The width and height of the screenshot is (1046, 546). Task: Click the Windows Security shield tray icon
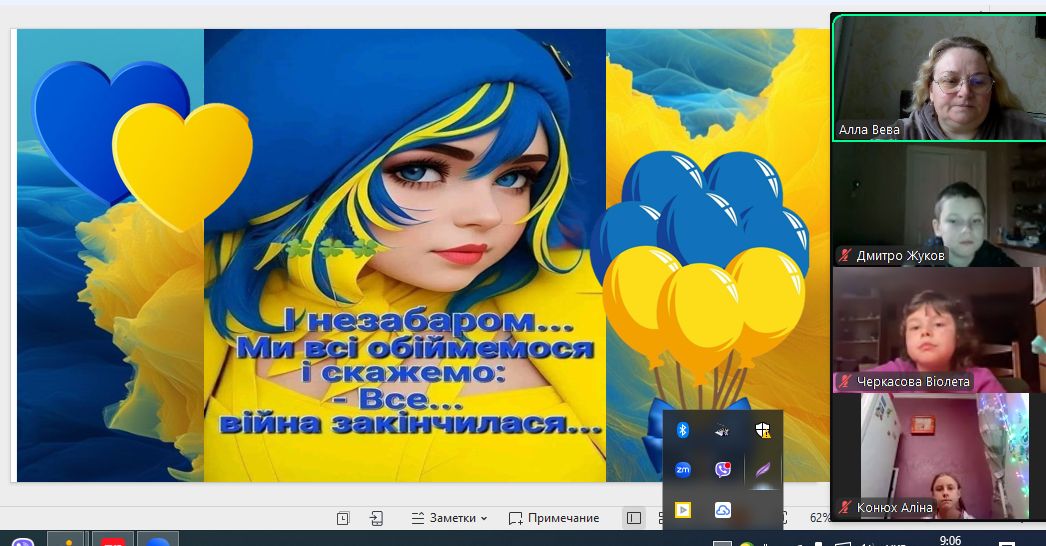click(762, 430)
